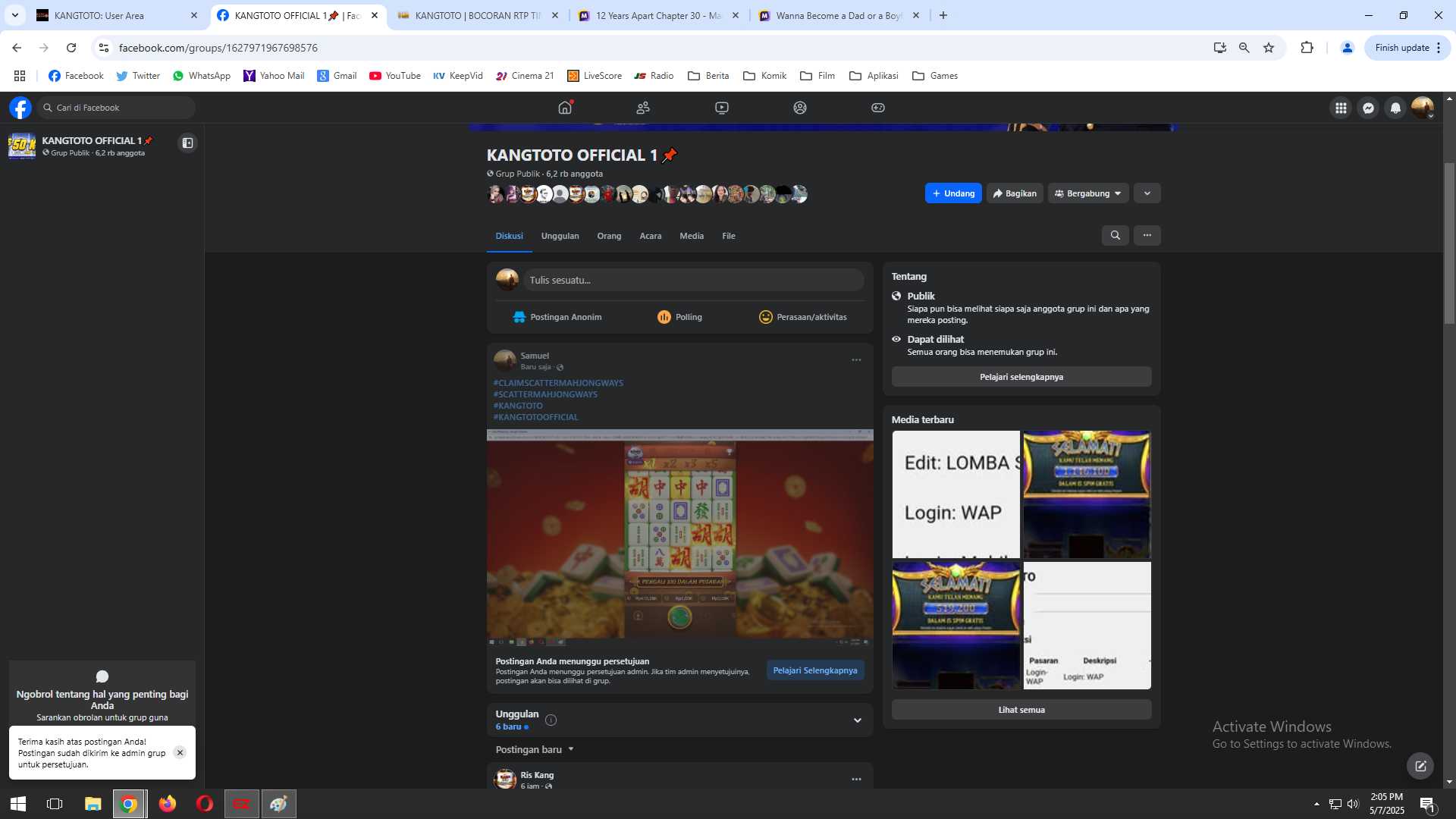
Task: Click Pelajari Selengkapnya on pending post
Action: click(x=814, y=670)
